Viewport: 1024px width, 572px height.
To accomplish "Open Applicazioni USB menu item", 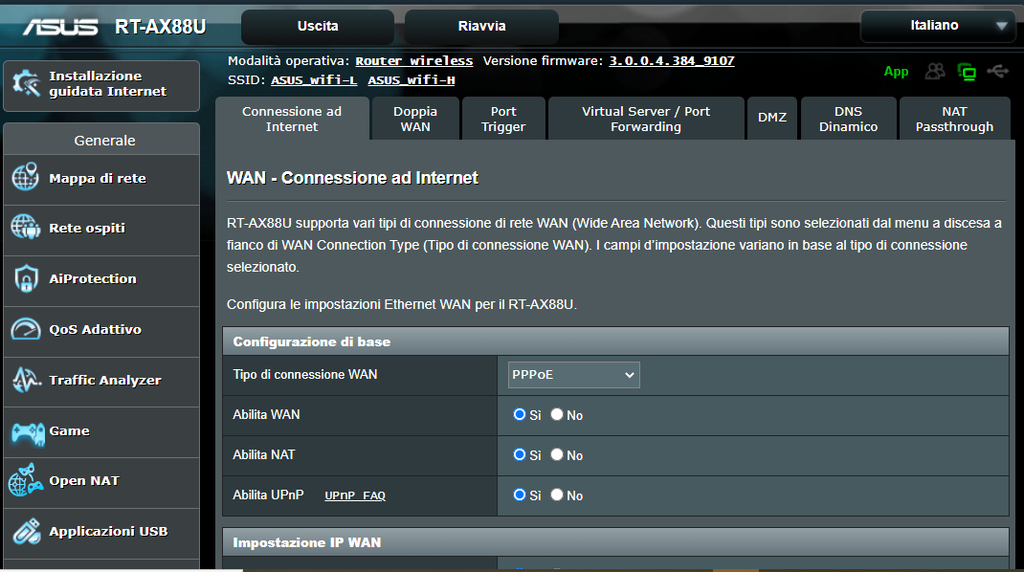I will point(101,532).
